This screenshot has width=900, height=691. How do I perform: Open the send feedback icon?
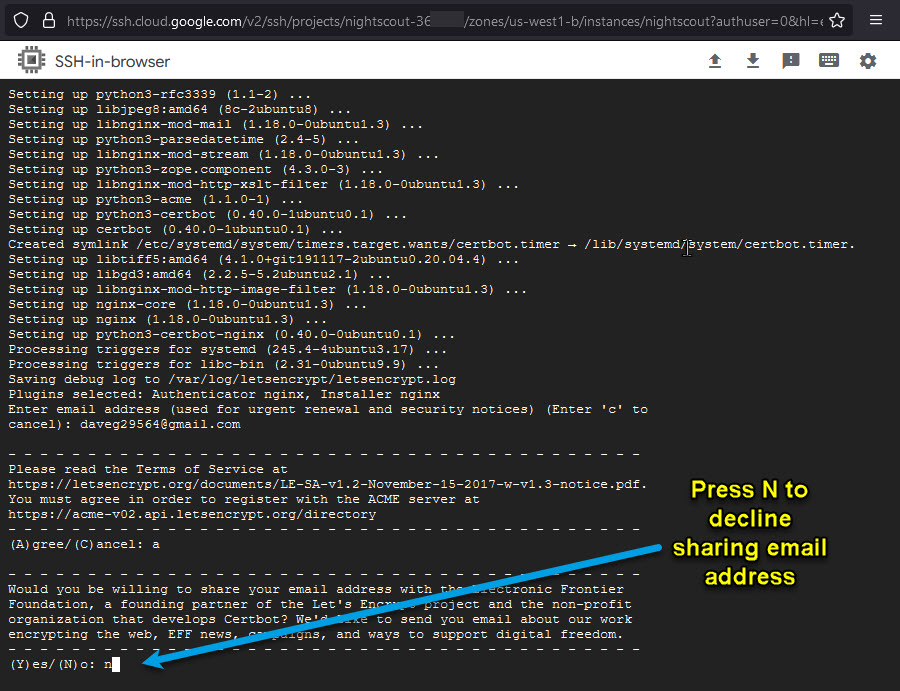791,61
